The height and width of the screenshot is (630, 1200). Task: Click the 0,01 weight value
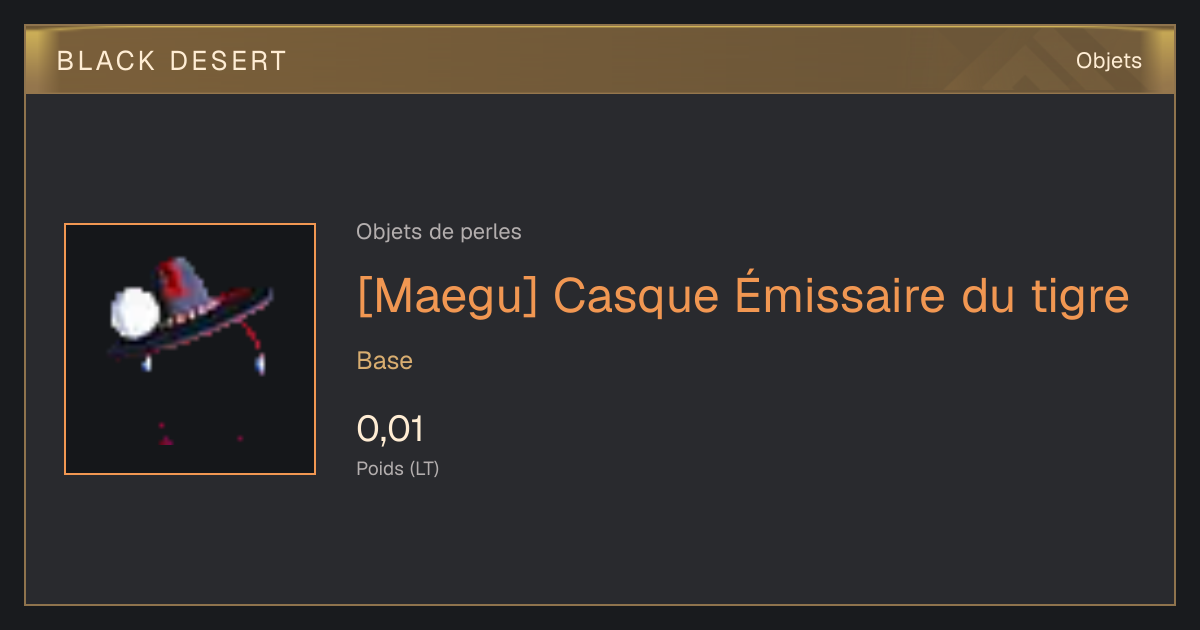[x=390, y=429]
